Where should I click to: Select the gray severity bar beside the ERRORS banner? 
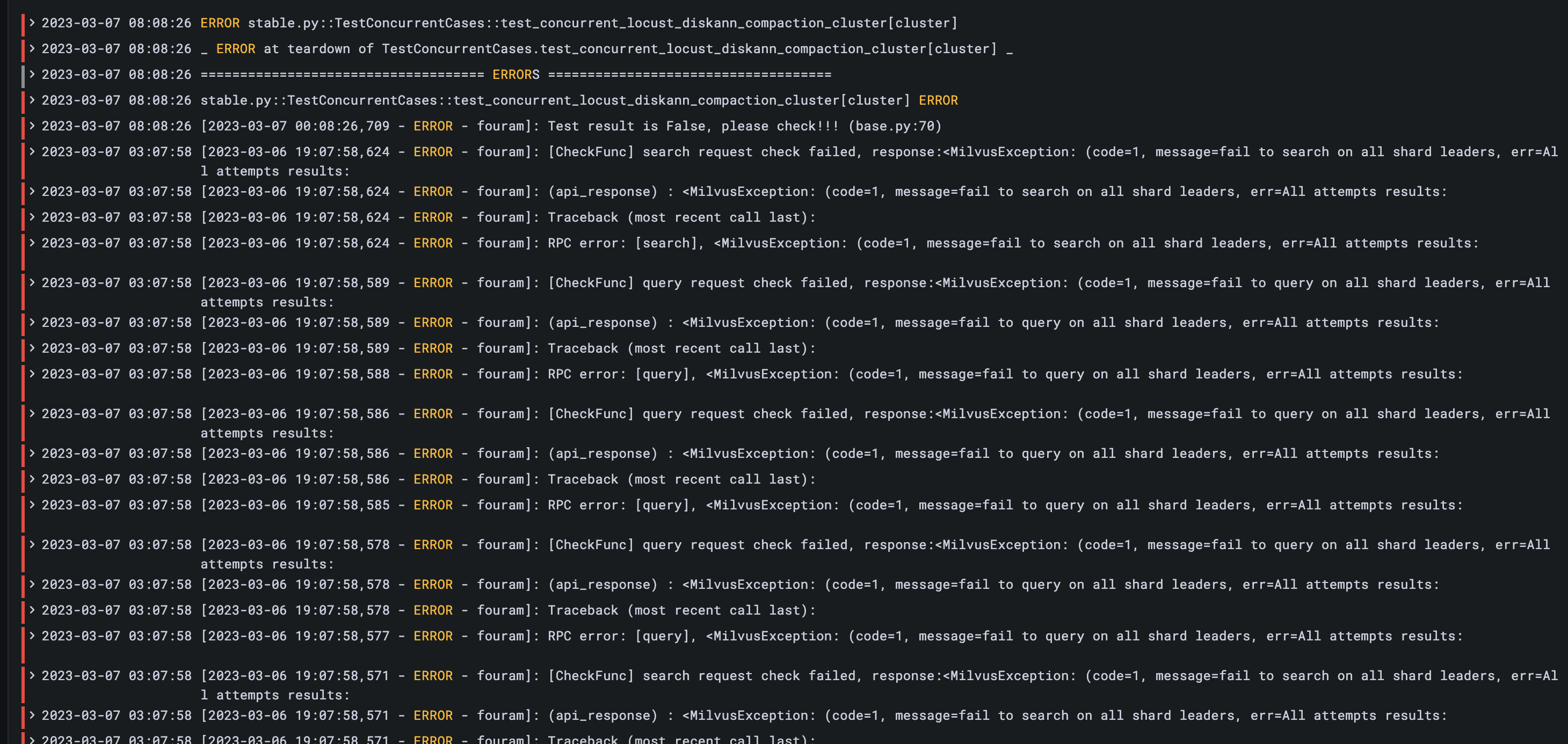pos(23,74)
